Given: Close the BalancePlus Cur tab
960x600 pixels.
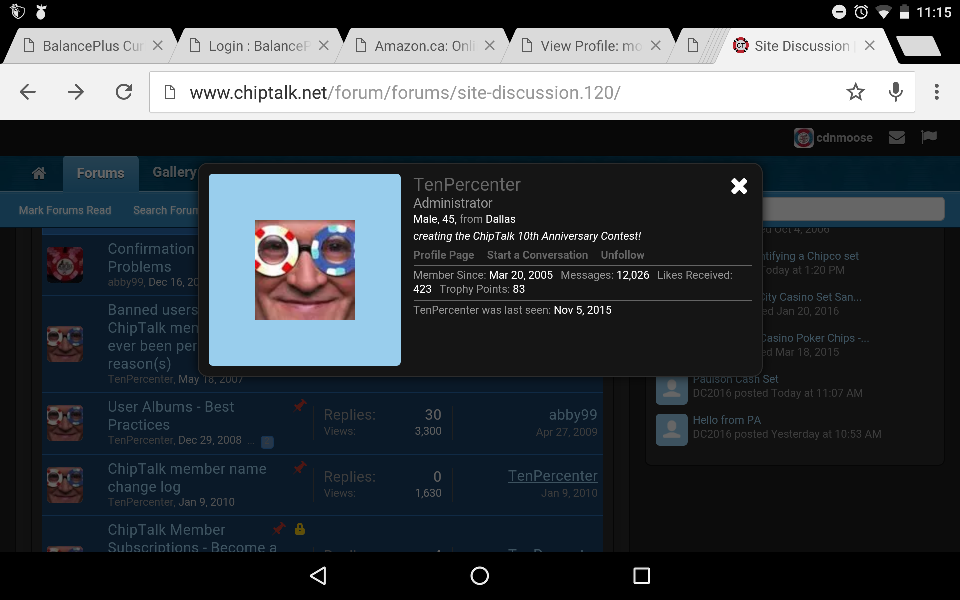Looking at the screenshot, I should tap(157, 45).
